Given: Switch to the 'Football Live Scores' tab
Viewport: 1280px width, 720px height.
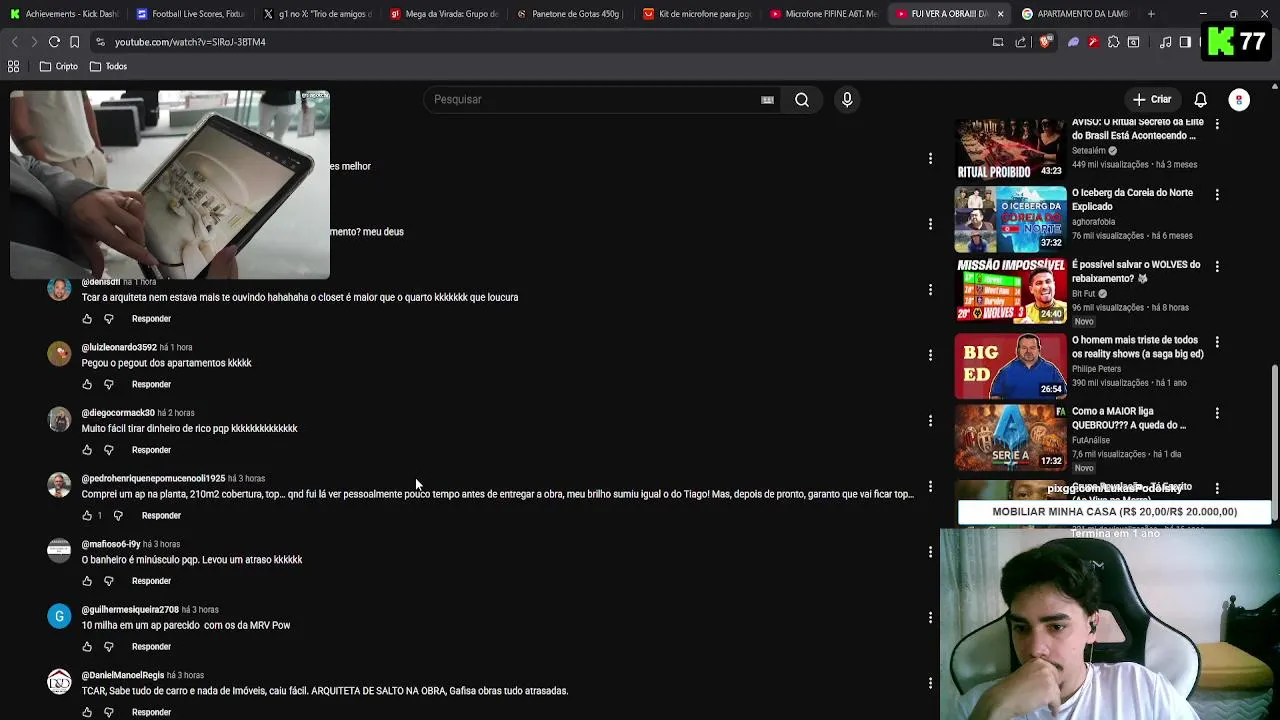Looking at the screenshot, I should [190, 14].
